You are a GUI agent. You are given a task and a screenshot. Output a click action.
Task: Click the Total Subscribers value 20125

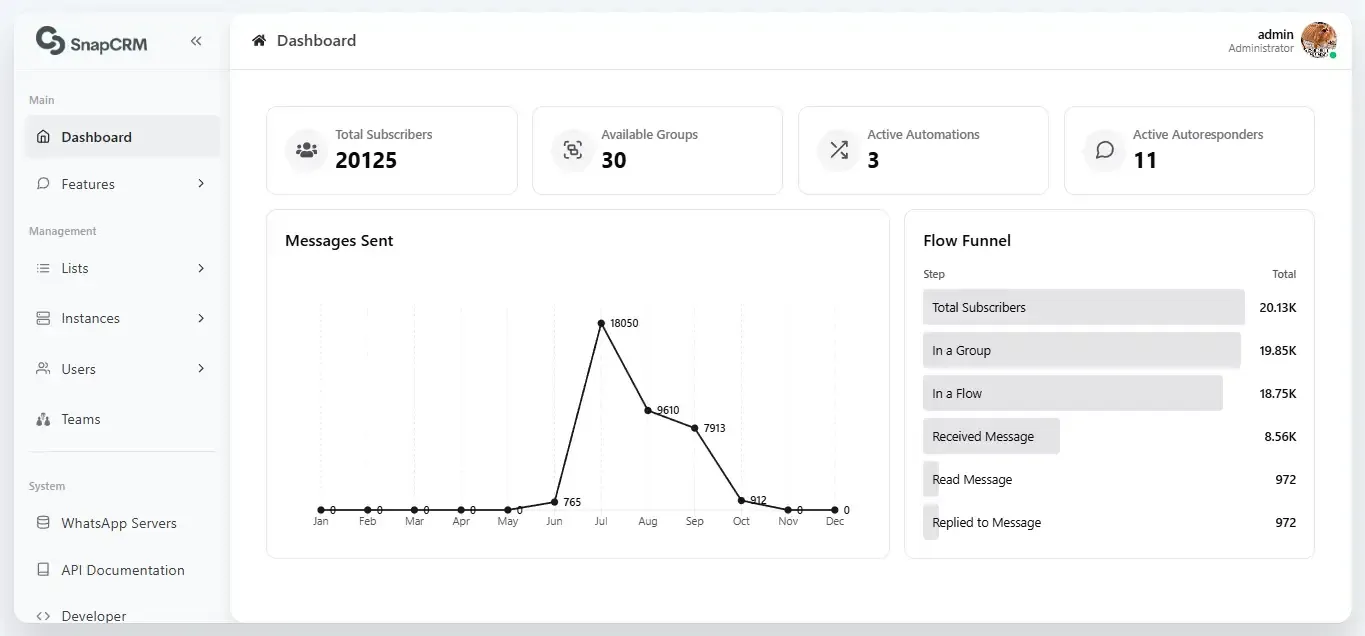[366, 160]
